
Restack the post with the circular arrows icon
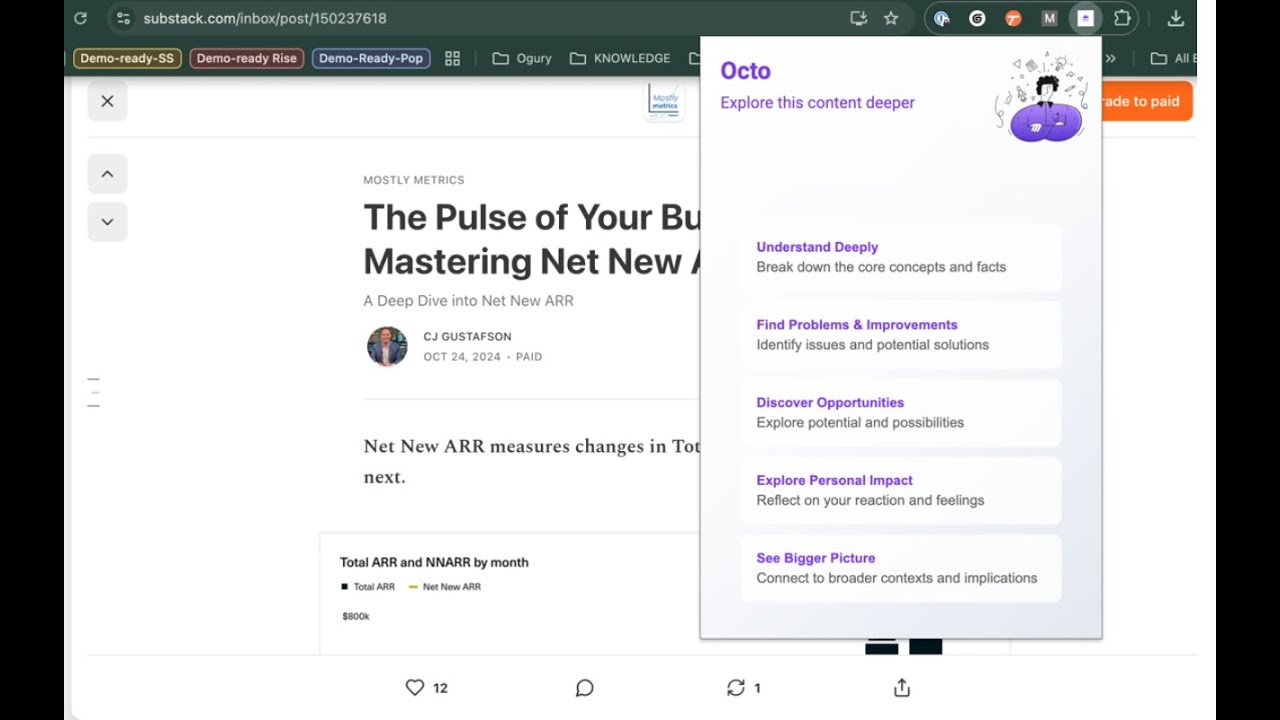pyautogui.click(x=736, y=687)
